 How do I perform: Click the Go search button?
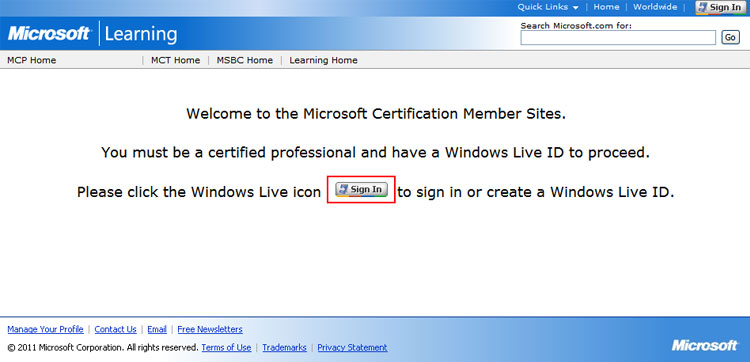[730, 37]
